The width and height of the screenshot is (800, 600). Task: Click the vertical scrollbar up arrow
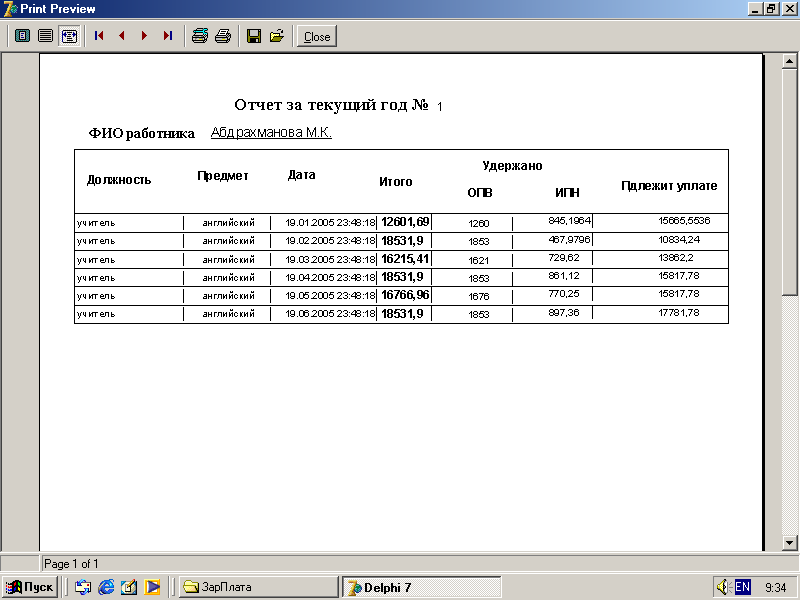(789, 62)
